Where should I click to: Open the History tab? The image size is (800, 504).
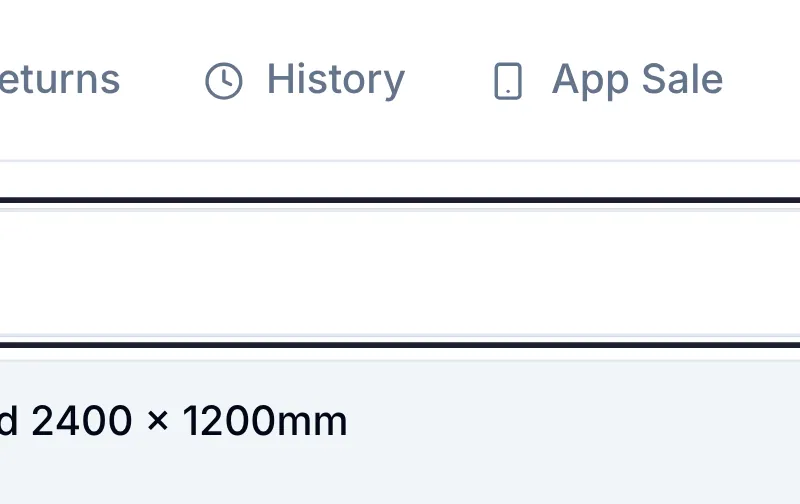(305, 80)
